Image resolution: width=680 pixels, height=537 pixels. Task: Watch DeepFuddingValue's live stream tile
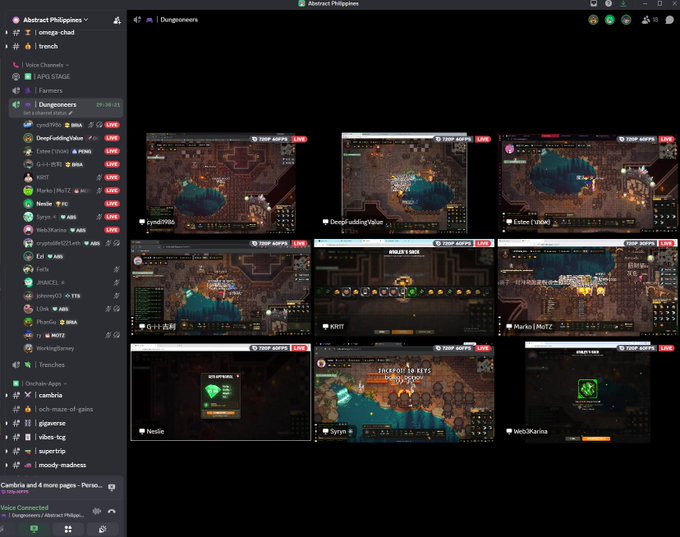click(x=404, y=183)
